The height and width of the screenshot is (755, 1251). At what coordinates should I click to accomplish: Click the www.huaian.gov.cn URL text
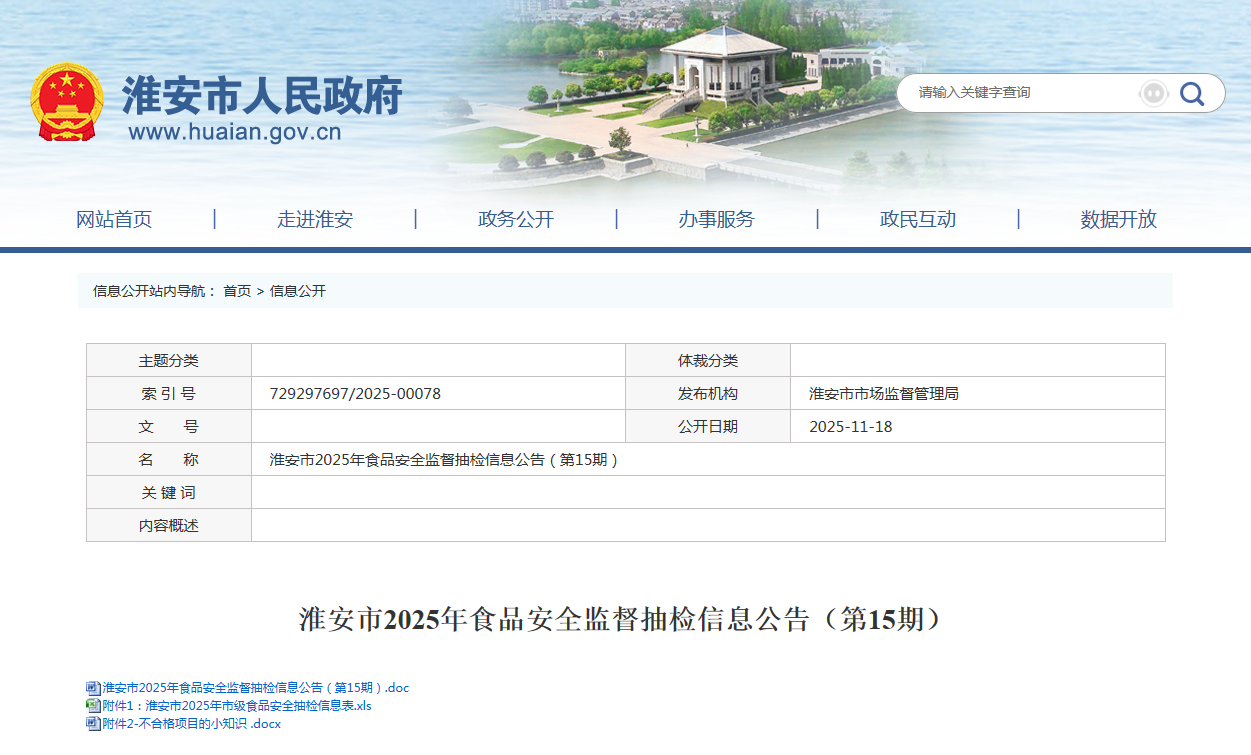235,133
